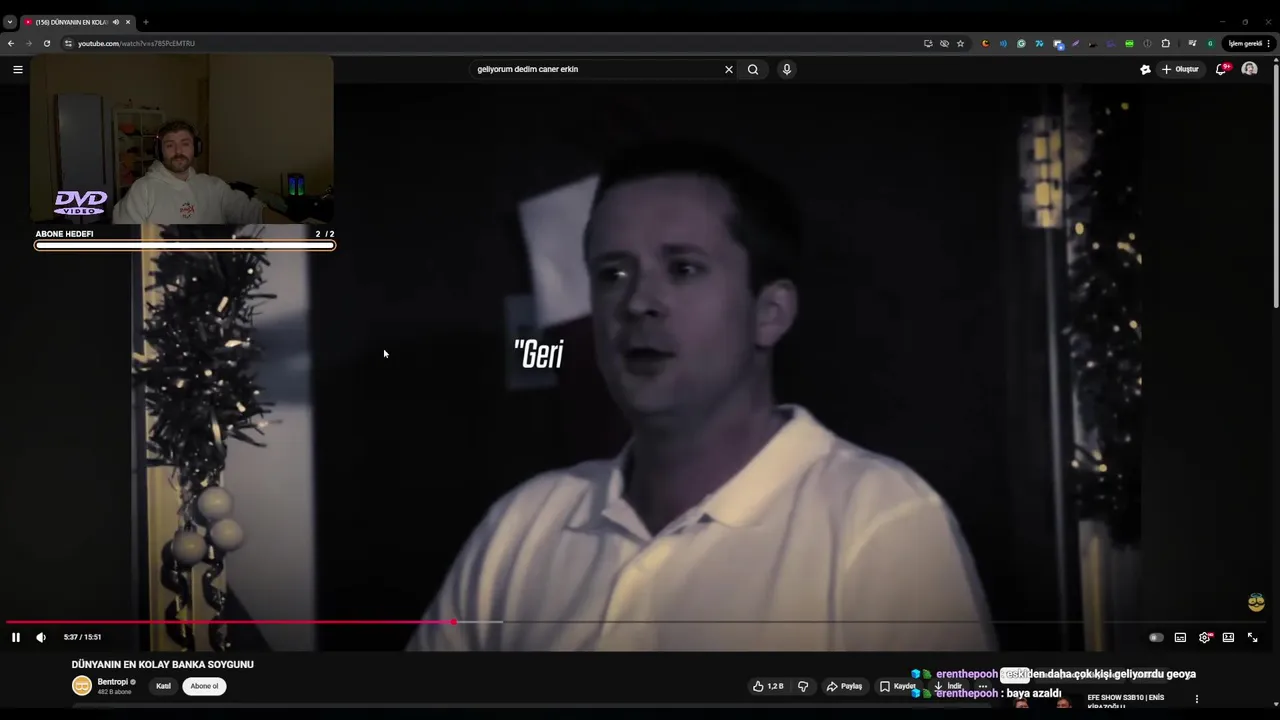Click the 5:37 / 15:51 time display
The width and height of the screenshot is (1280, 720).
82,637
